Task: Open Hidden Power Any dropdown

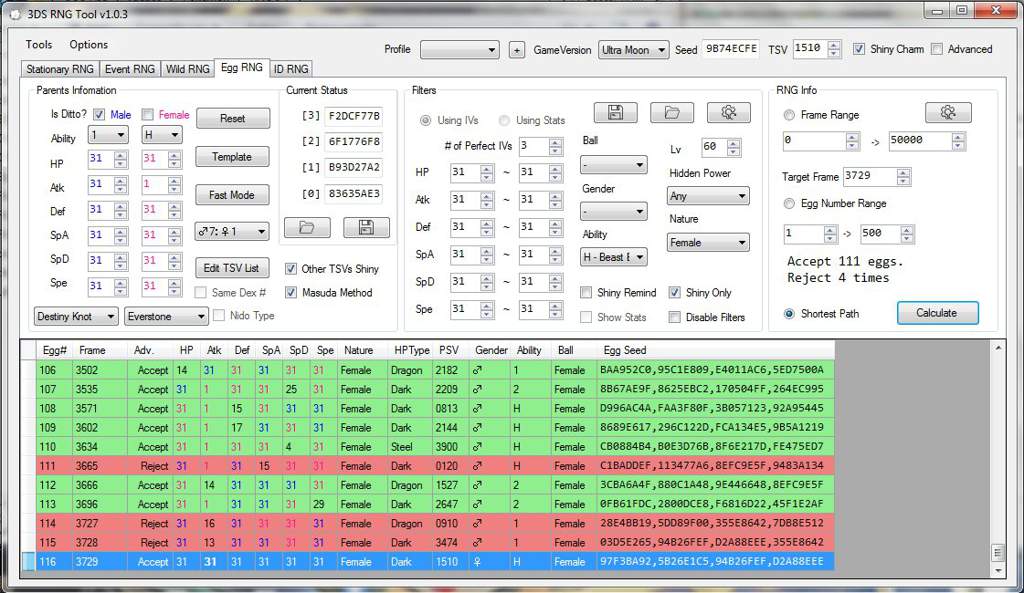Action: coord(708,196)
